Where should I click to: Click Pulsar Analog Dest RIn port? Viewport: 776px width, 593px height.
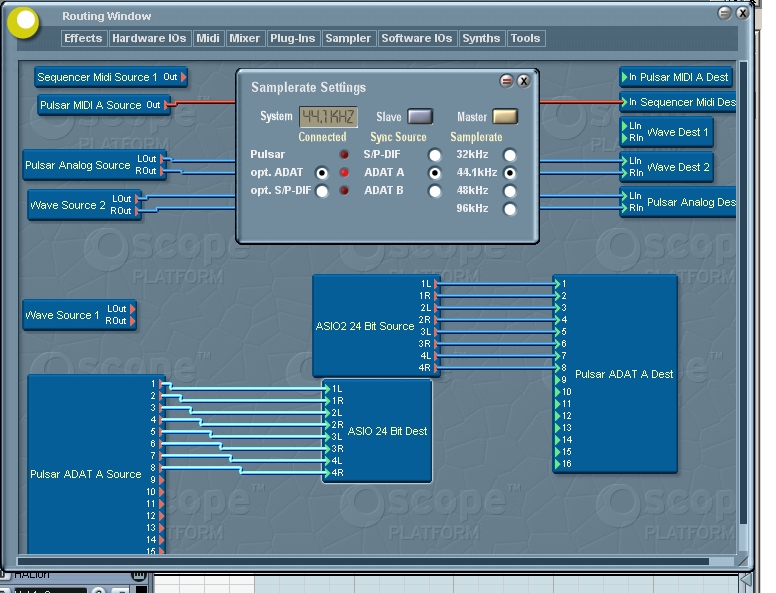click(625, 208)
